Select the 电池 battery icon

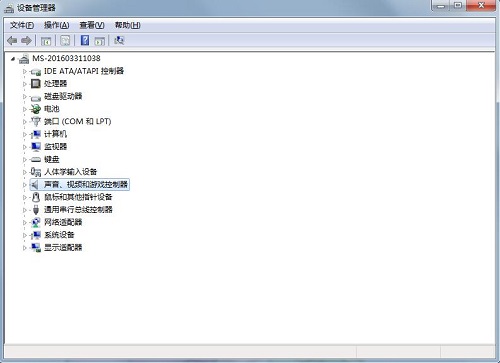pos(35,109)
